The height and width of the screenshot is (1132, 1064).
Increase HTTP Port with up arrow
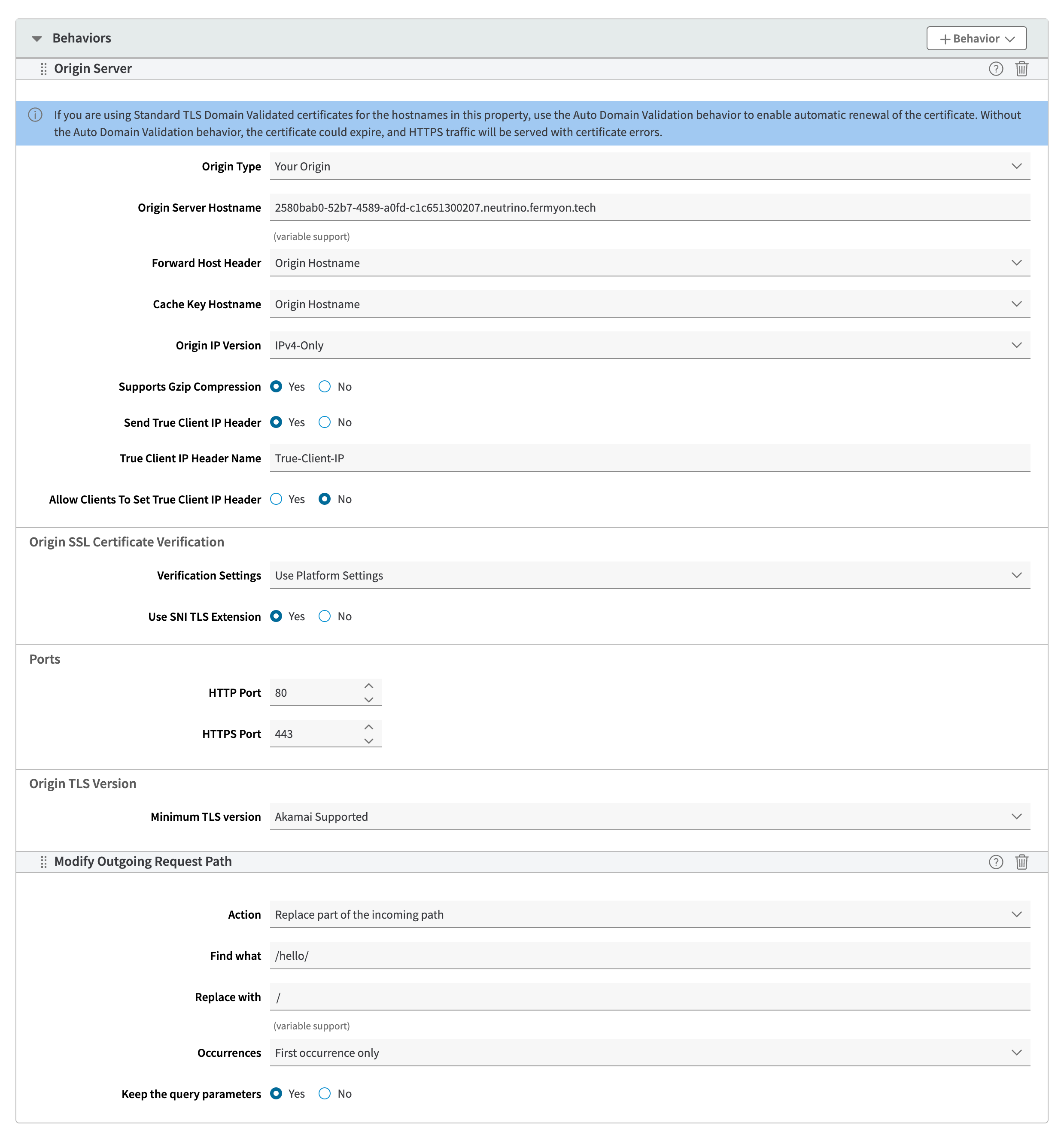pos(368,686)
